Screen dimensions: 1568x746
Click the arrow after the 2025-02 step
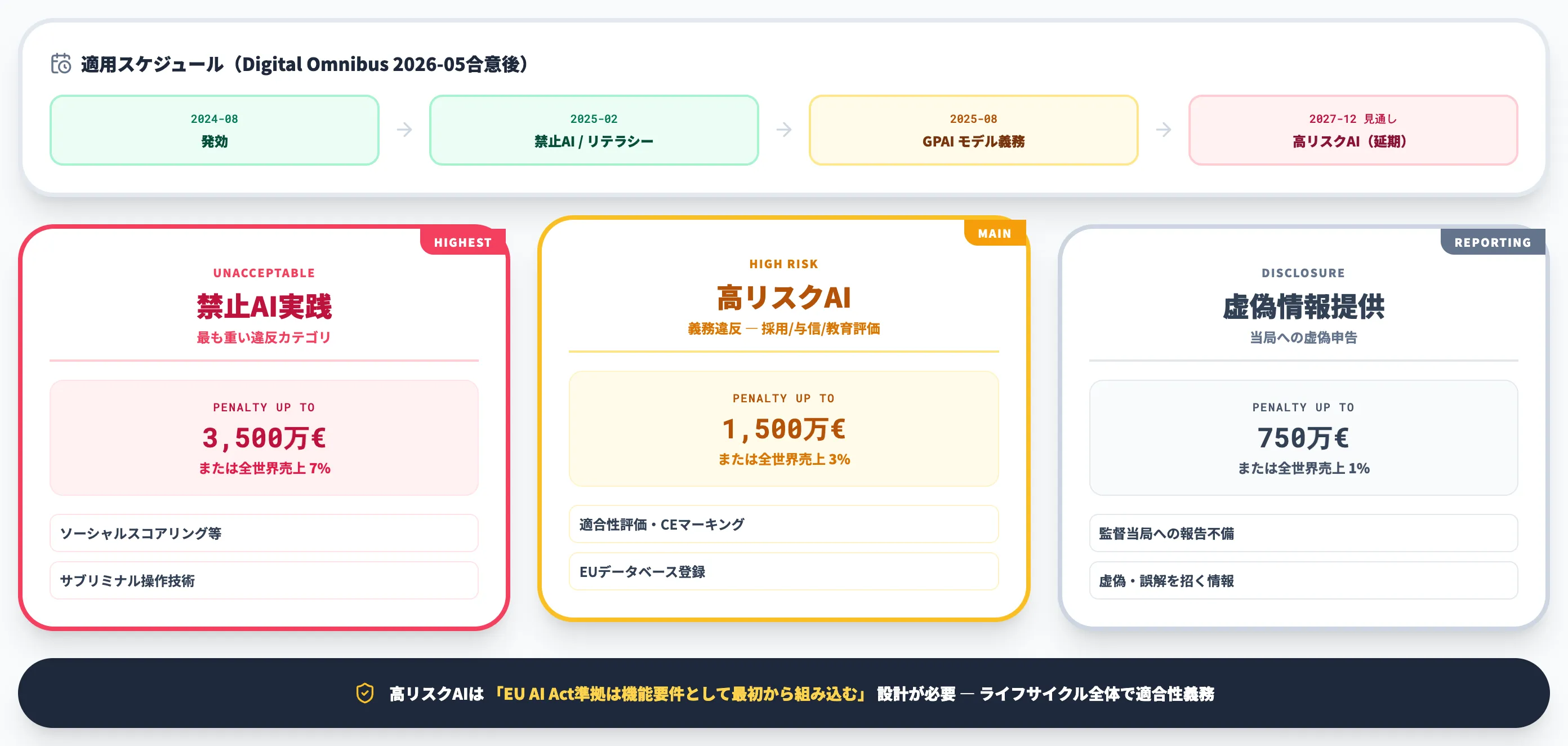point(784,129)
